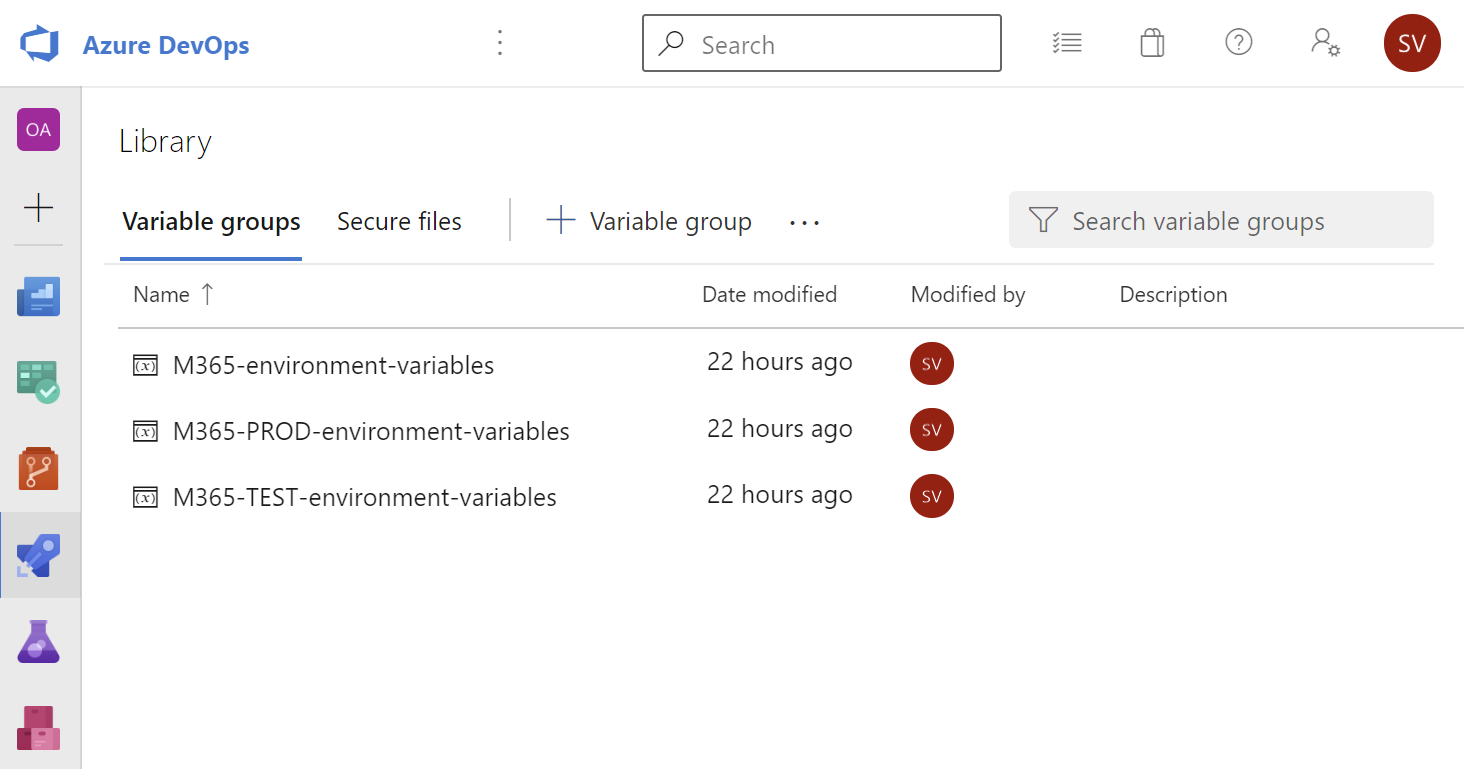The width and height of the screenshot is (1464, 769).
Task: Click the Description column header
Action: (1173, 295)
